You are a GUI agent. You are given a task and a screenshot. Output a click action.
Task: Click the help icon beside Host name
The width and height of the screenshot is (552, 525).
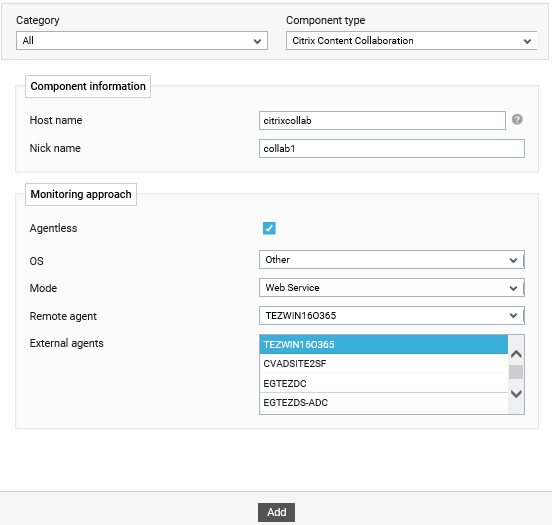[517, 120]
